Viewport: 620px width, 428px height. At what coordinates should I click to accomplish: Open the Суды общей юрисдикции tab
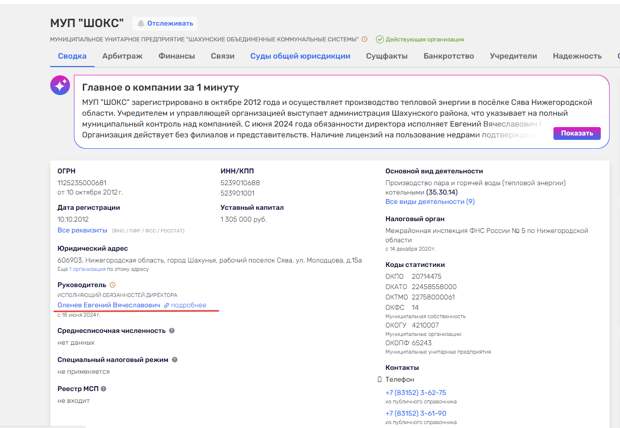300,56
